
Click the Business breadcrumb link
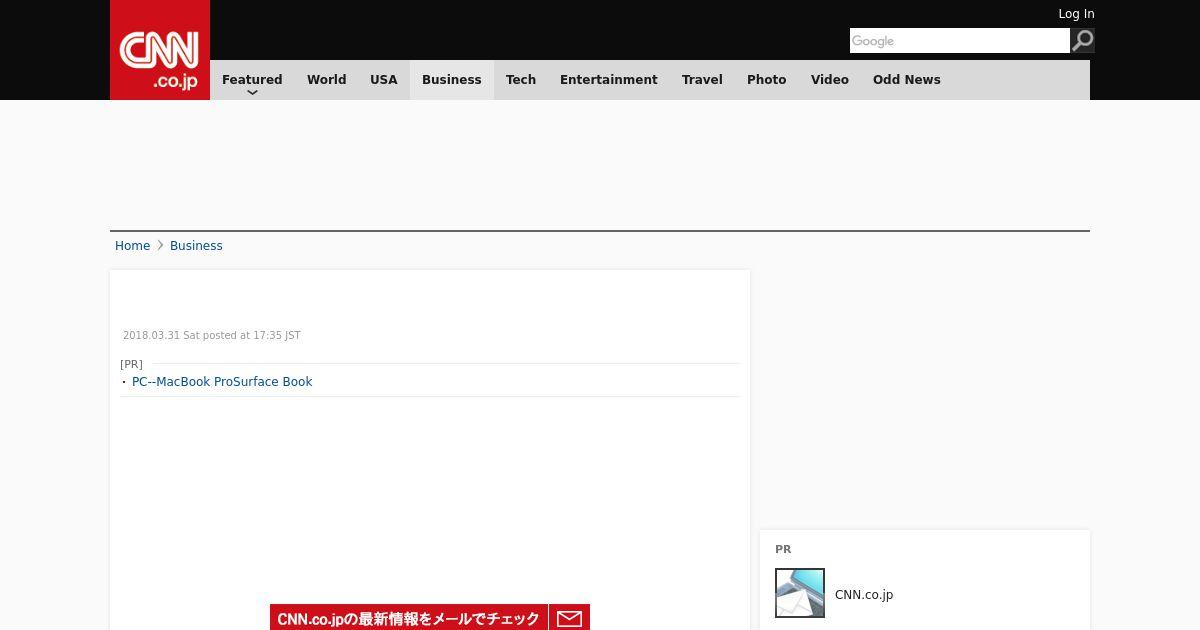click(196, 246)
